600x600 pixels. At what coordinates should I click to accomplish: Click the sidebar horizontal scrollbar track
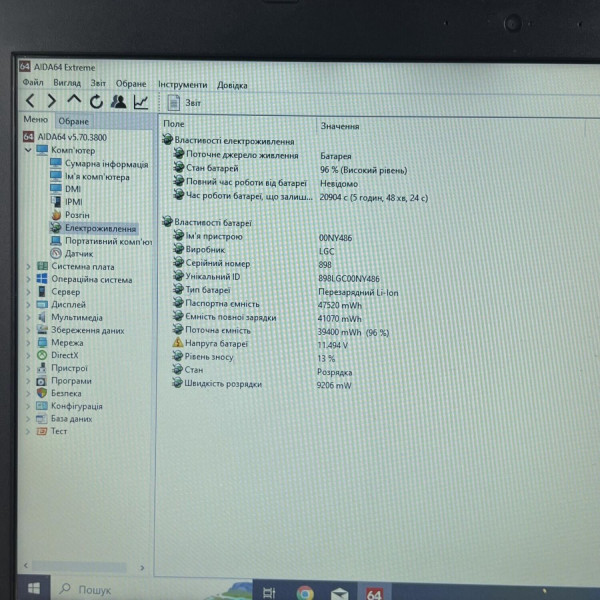[79, 566]
